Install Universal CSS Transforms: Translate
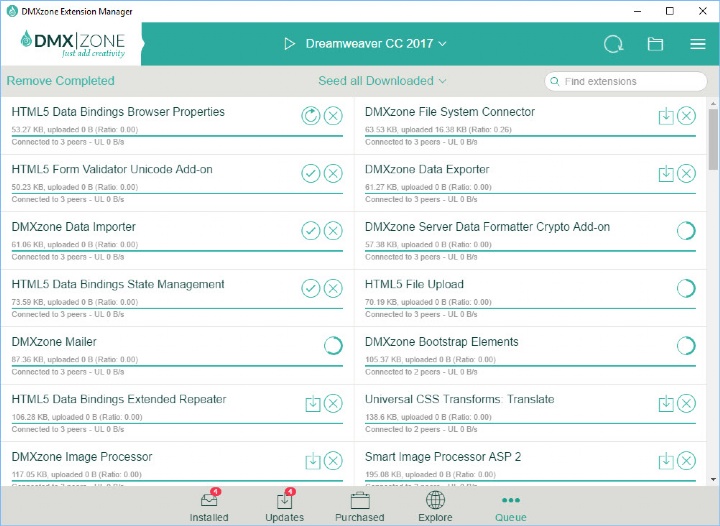 (666, 404)
